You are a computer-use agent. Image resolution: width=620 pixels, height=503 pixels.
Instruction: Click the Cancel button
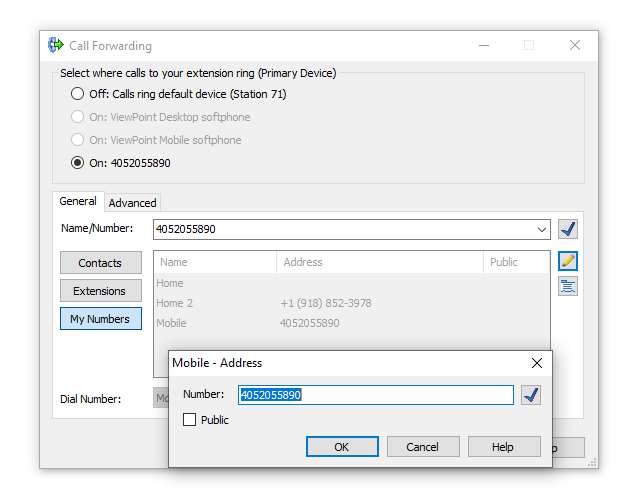[x=423, y=447]
